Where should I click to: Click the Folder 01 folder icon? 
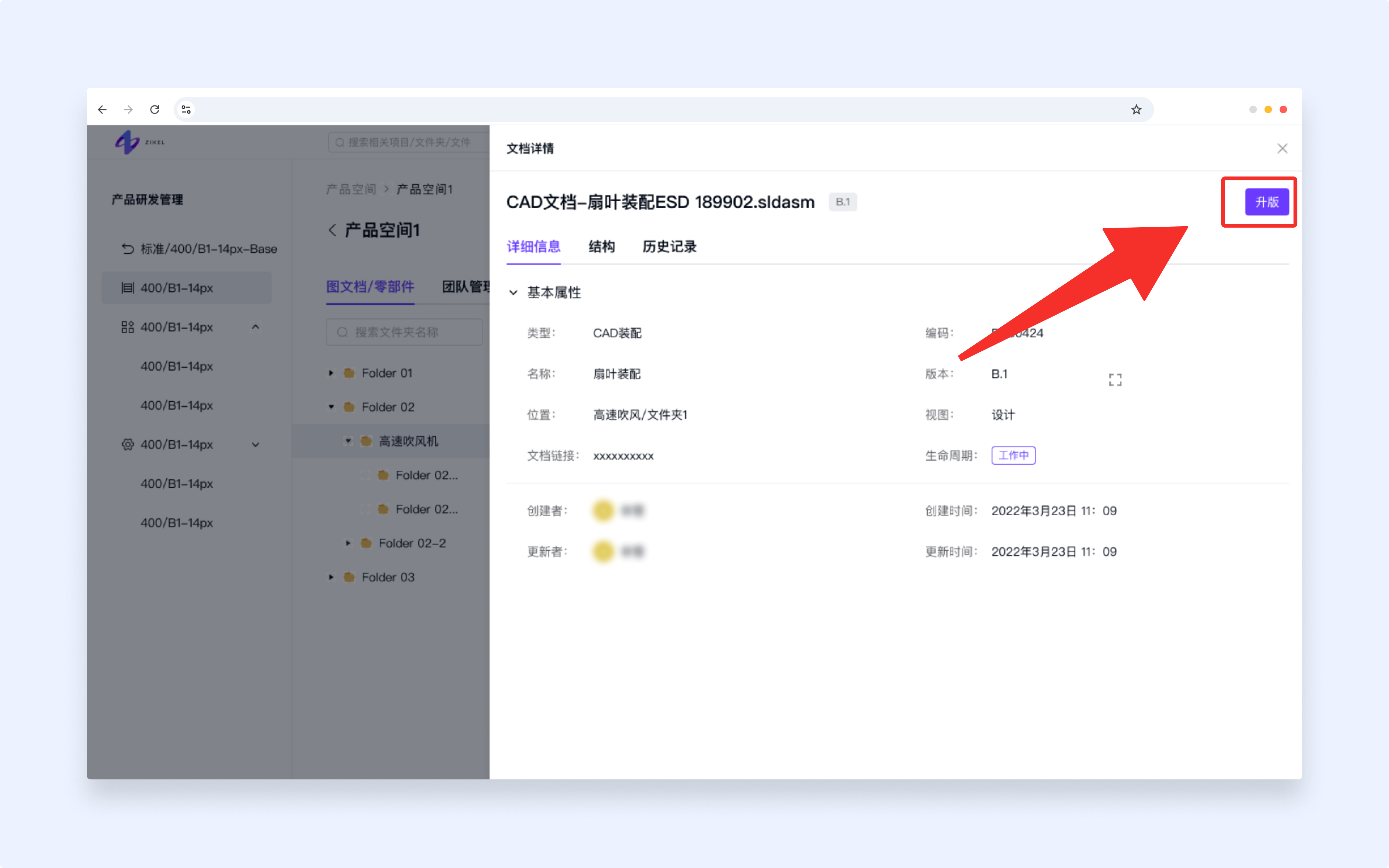(349, 373)
